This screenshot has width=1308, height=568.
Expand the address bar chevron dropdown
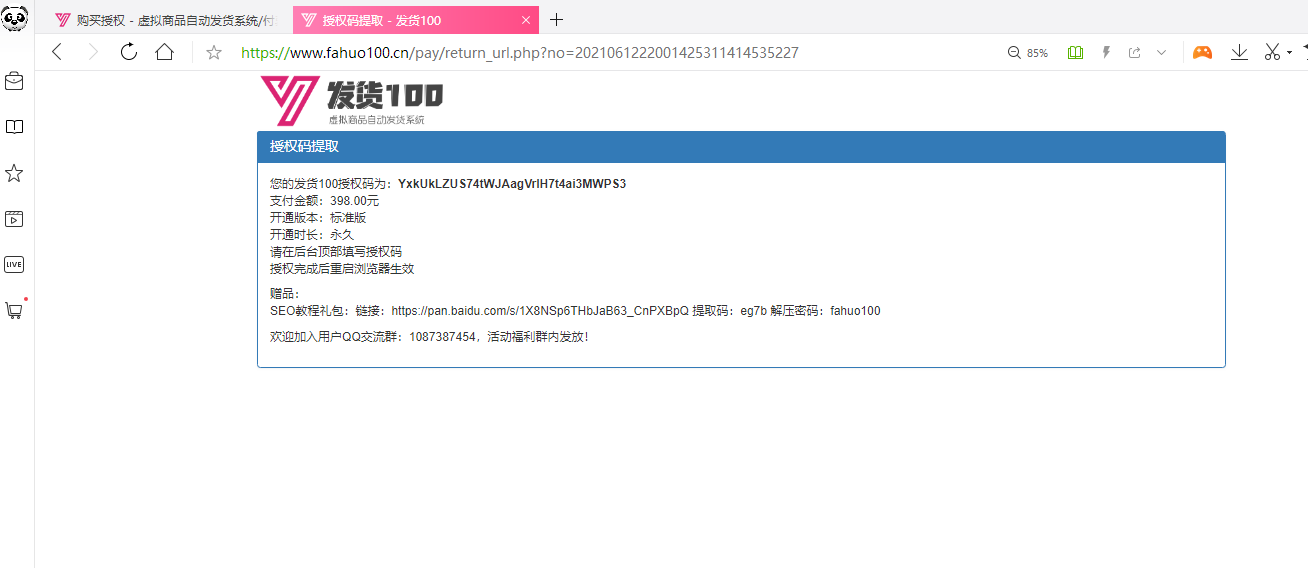point(1161,53)
